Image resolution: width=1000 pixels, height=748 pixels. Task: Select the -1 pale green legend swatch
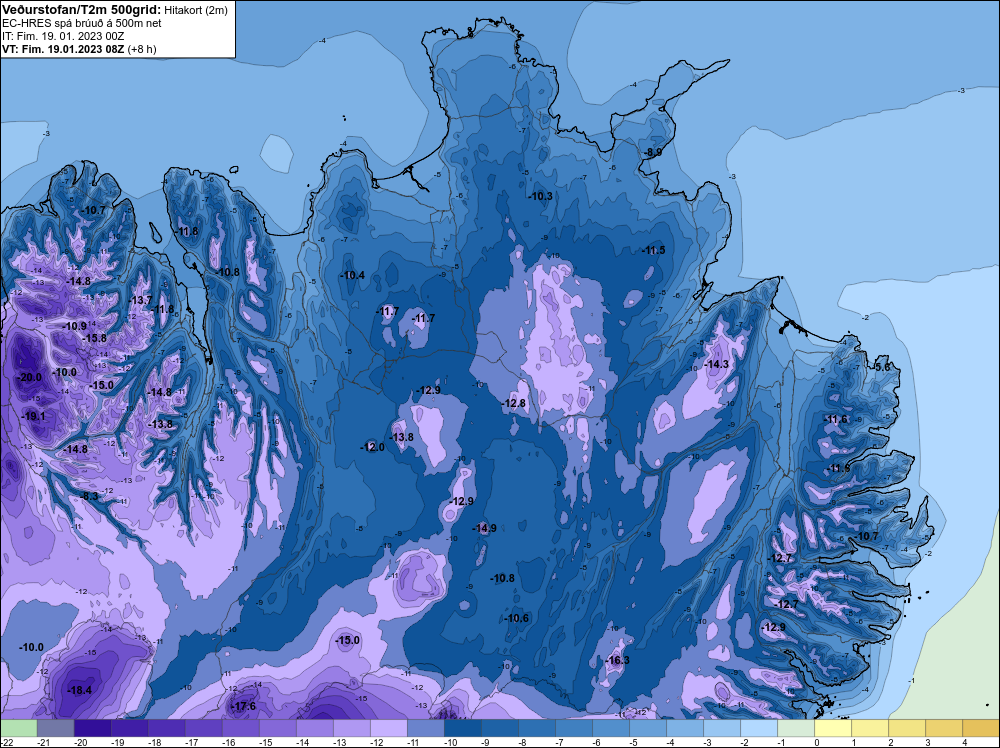point(795,728)
